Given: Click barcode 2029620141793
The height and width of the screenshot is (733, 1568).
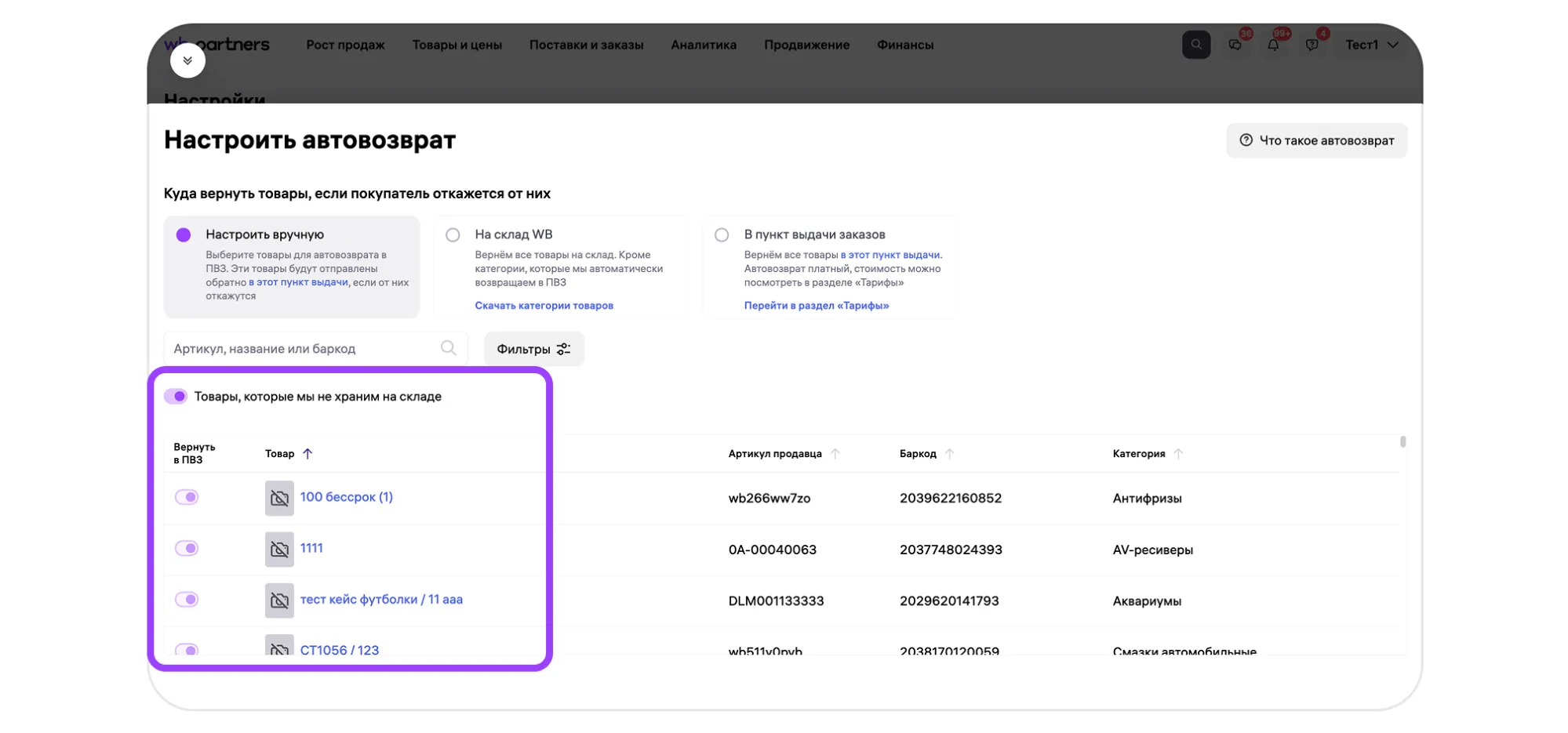Looking at the screenshot, I should pyautogui.click(x=949, y=601).
